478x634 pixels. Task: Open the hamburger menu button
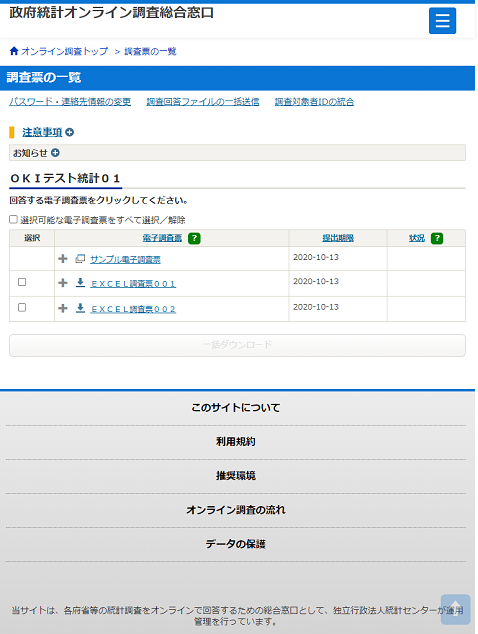442,21
